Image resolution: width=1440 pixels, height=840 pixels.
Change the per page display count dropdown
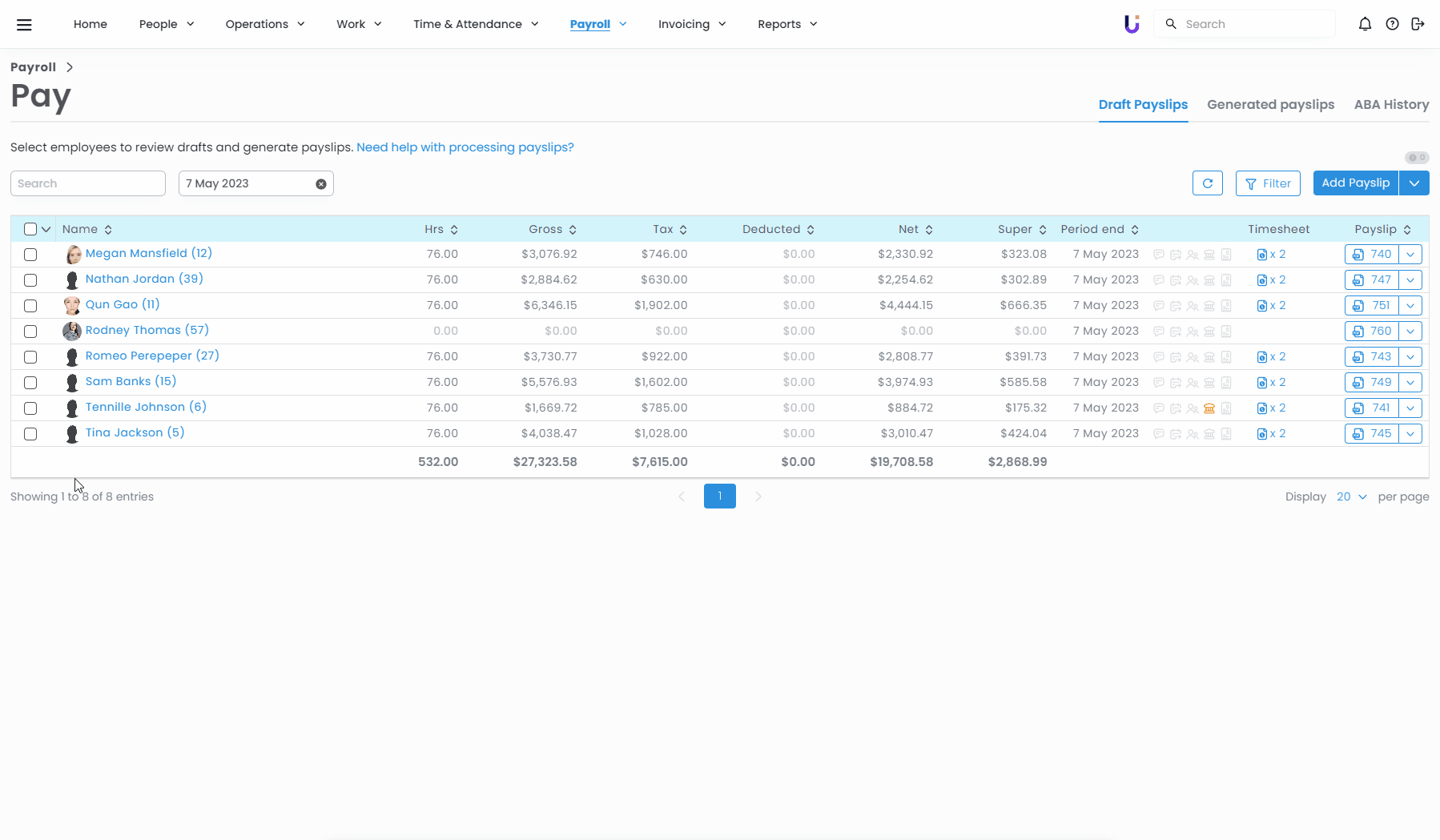point(1351,496)
